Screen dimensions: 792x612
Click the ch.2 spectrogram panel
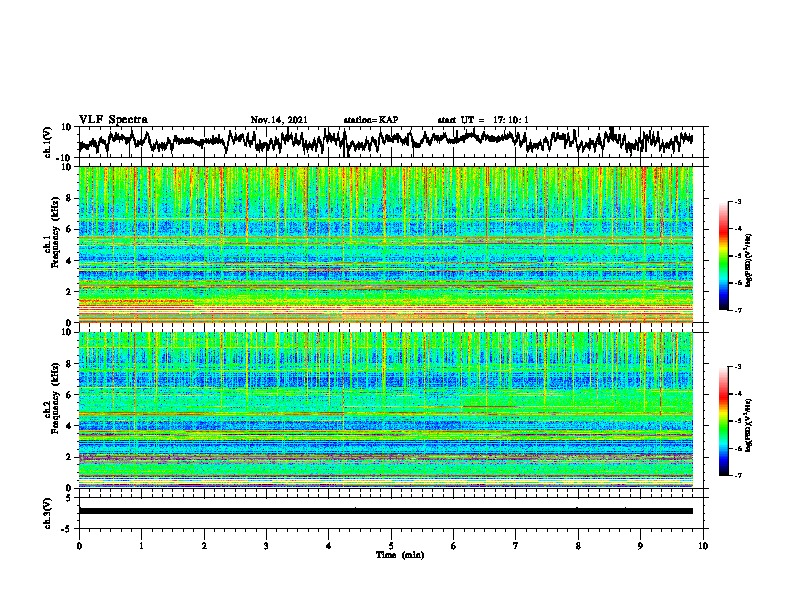(386, 410)
